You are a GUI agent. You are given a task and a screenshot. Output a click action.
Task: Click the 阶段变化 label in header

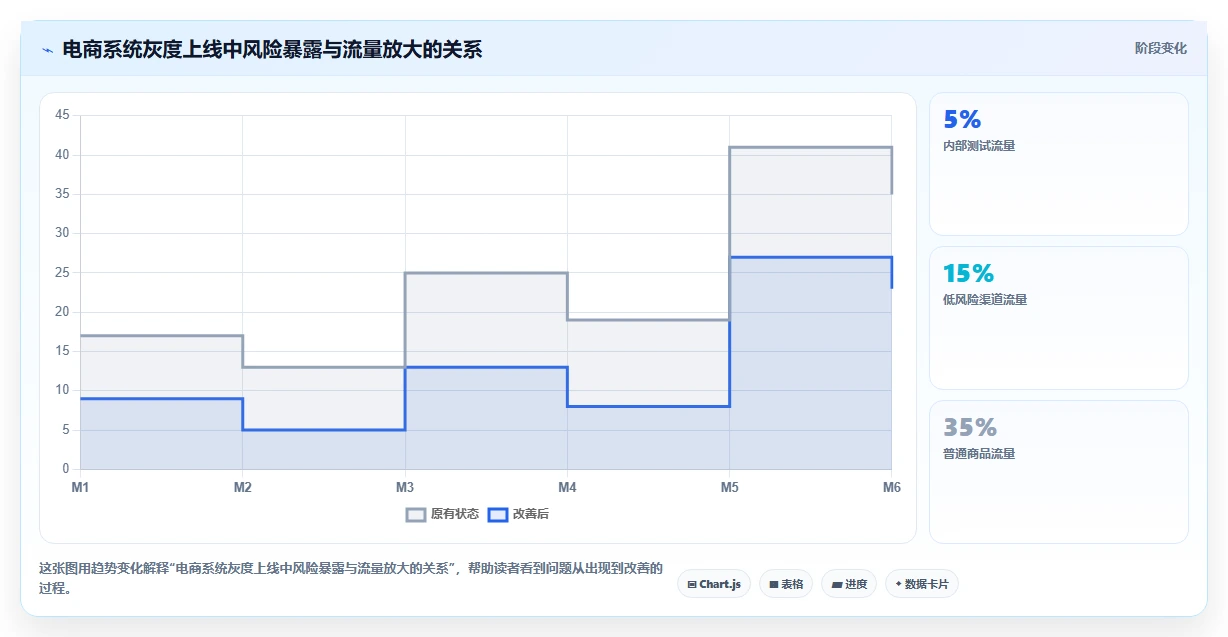pos(1161,48)
